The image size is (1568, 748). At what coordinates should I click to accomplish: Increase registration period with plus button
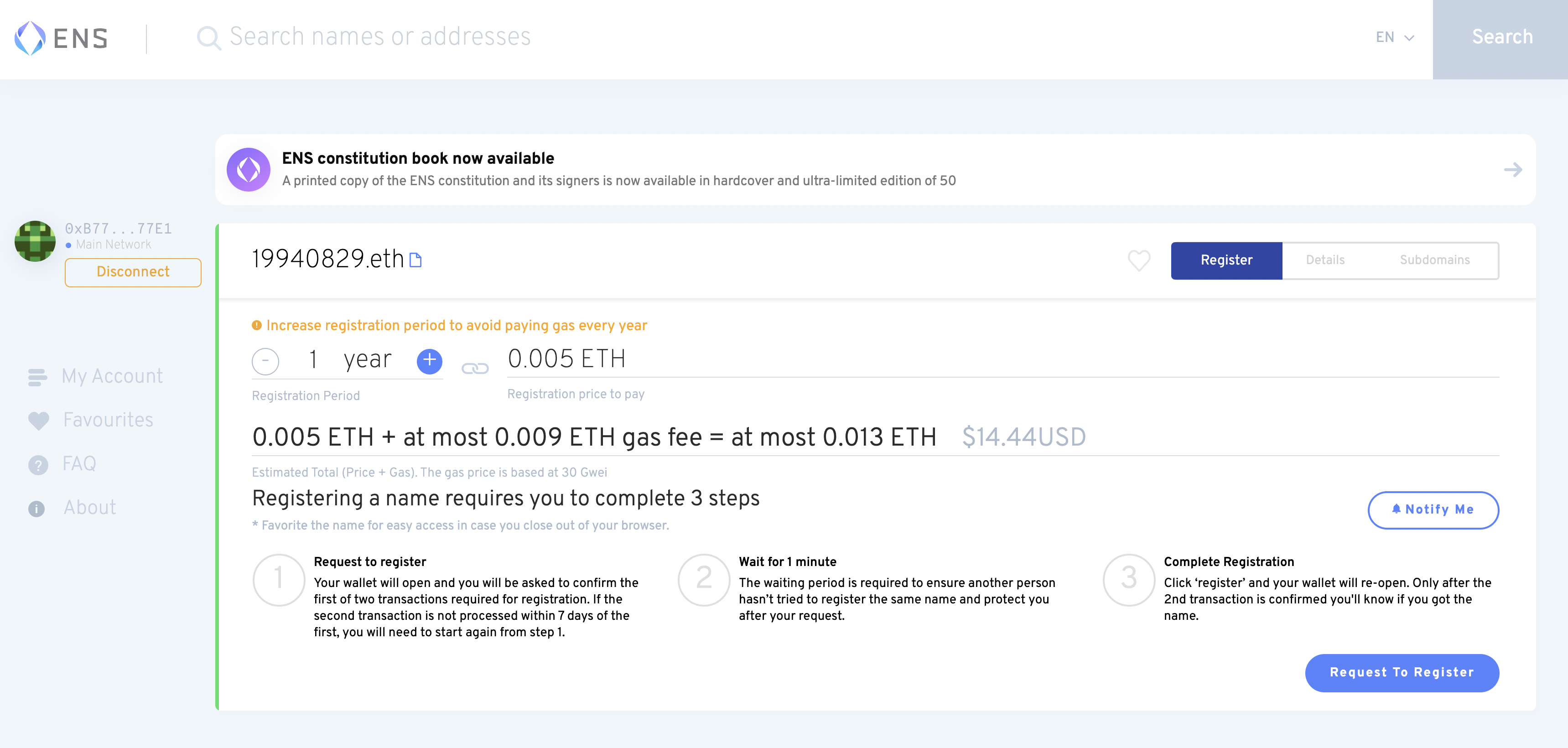(x=429, y=361)
